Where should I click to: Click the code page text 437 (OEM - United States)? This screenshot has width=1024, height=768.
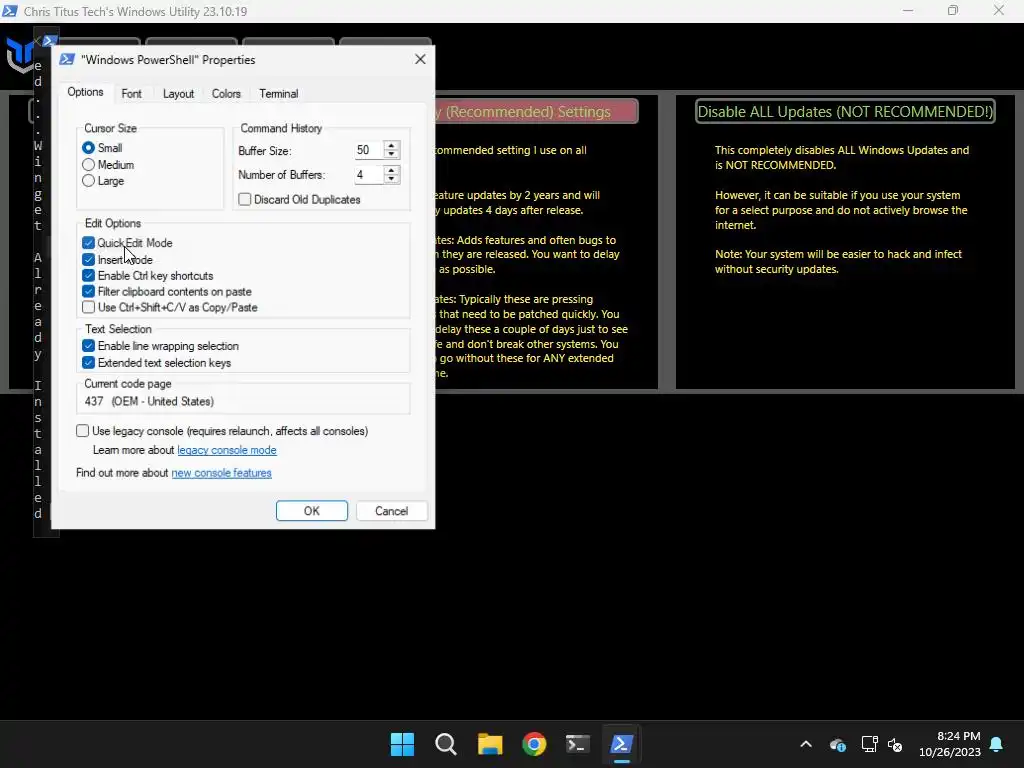tap(149, 401)
